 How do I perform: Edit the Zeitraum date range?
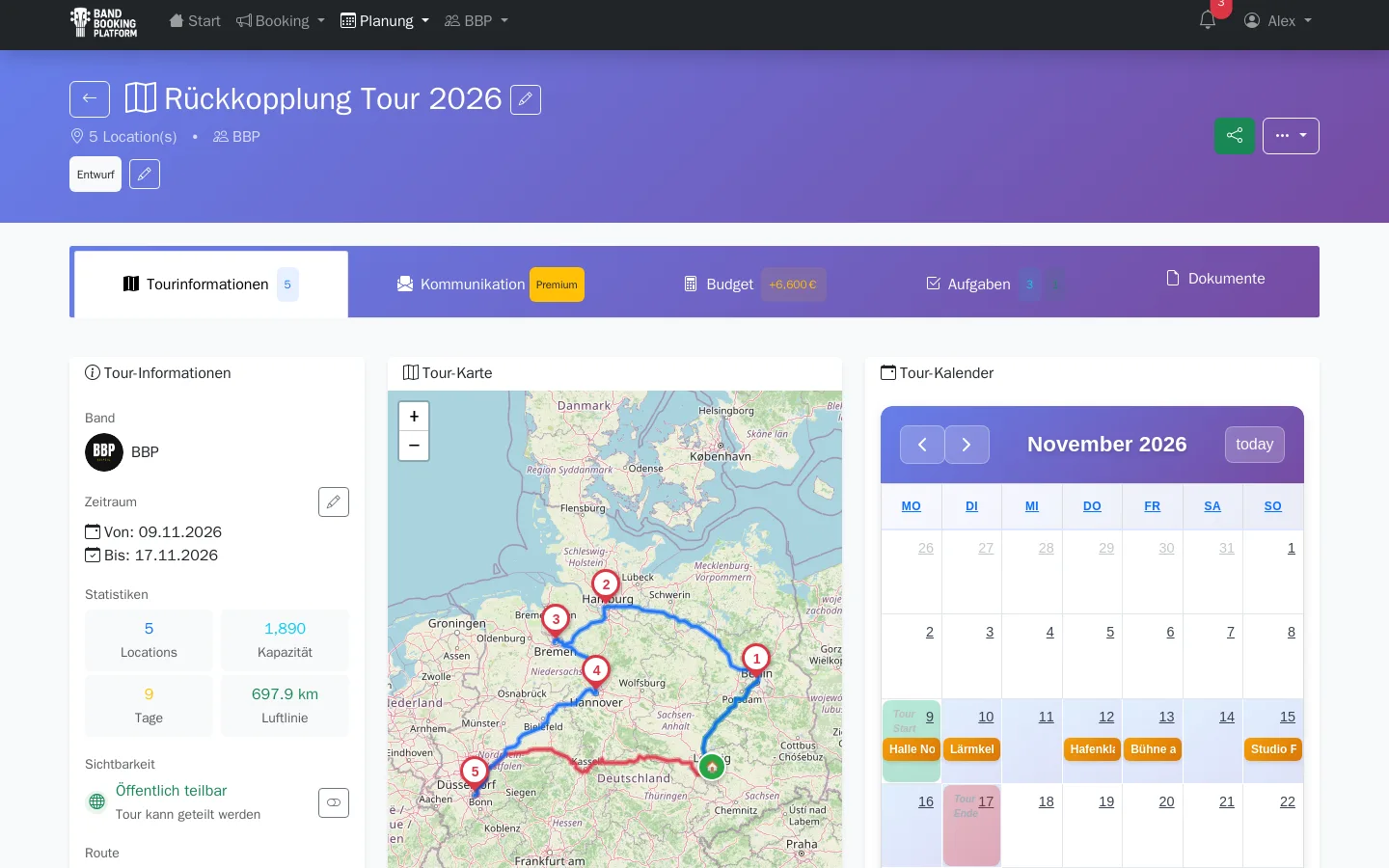click(x=334, y=502)
